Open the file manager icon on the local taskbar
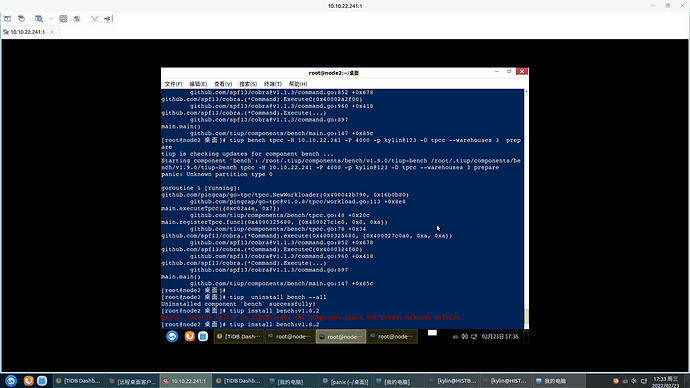The height and width of the screenshot is (388, 690). [42, 381]
